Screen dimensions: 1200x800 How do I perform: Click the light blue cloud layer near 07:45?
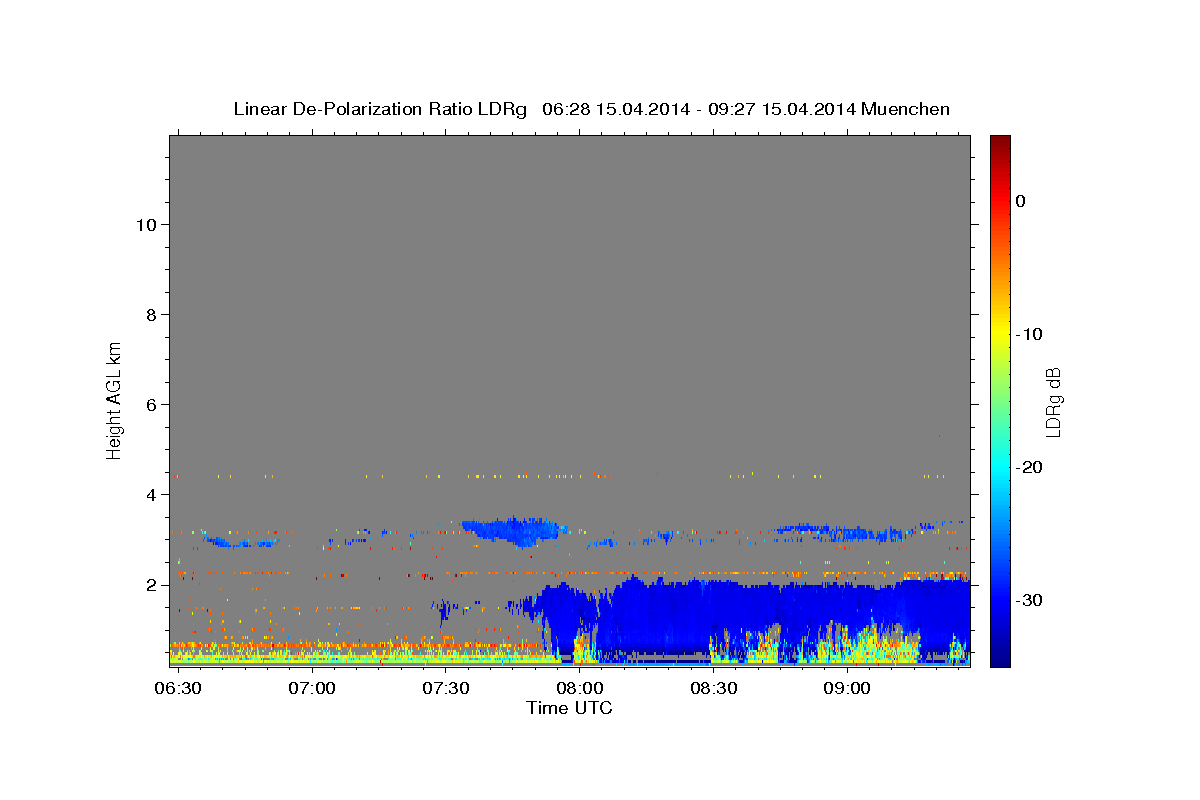pos(510,529)
